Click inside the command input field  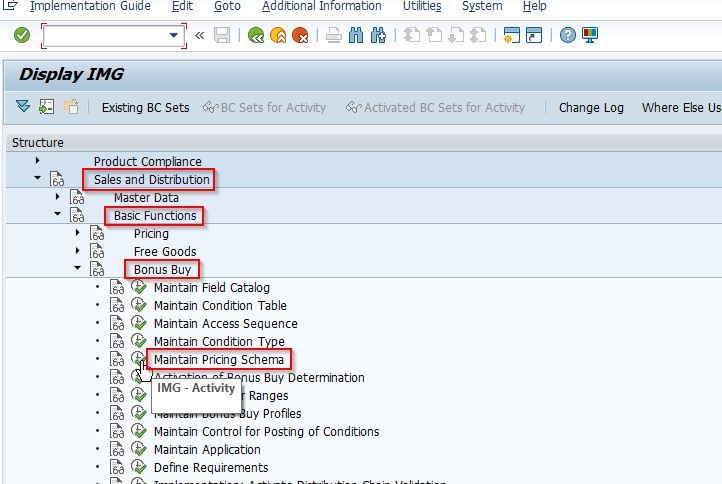[106, 35]
